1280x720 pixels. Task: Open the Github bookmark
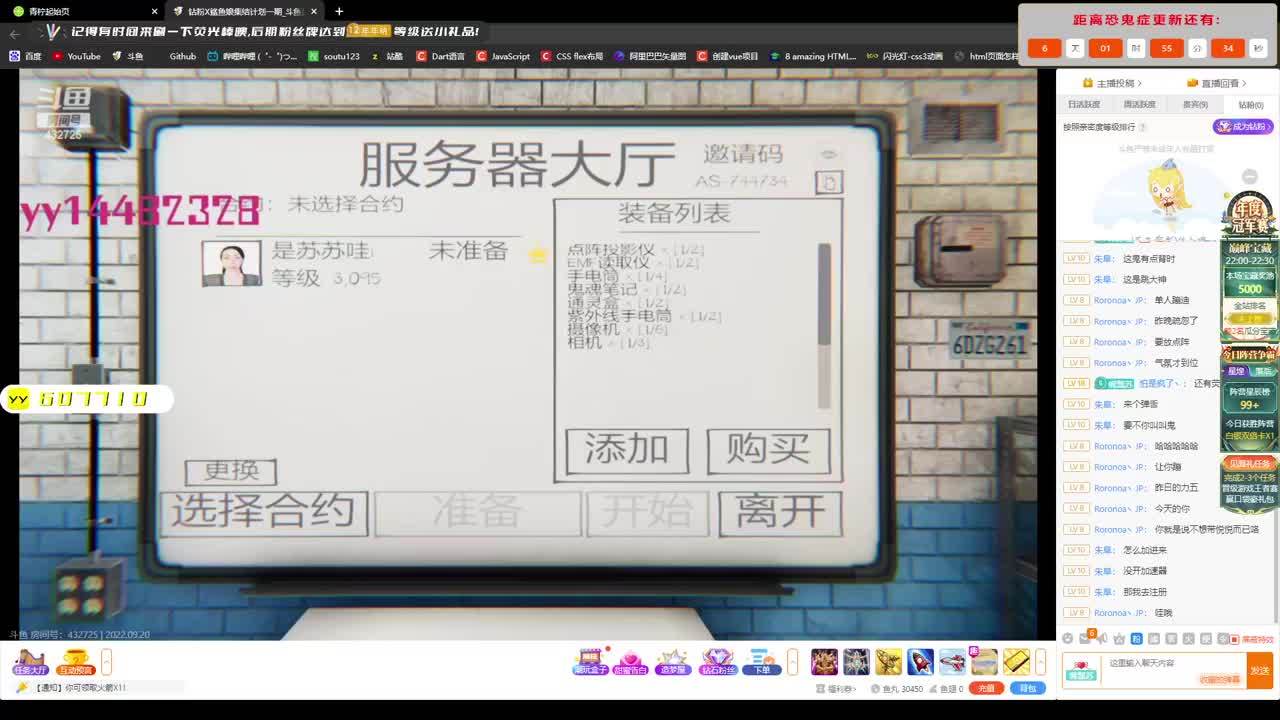[183, 56]
